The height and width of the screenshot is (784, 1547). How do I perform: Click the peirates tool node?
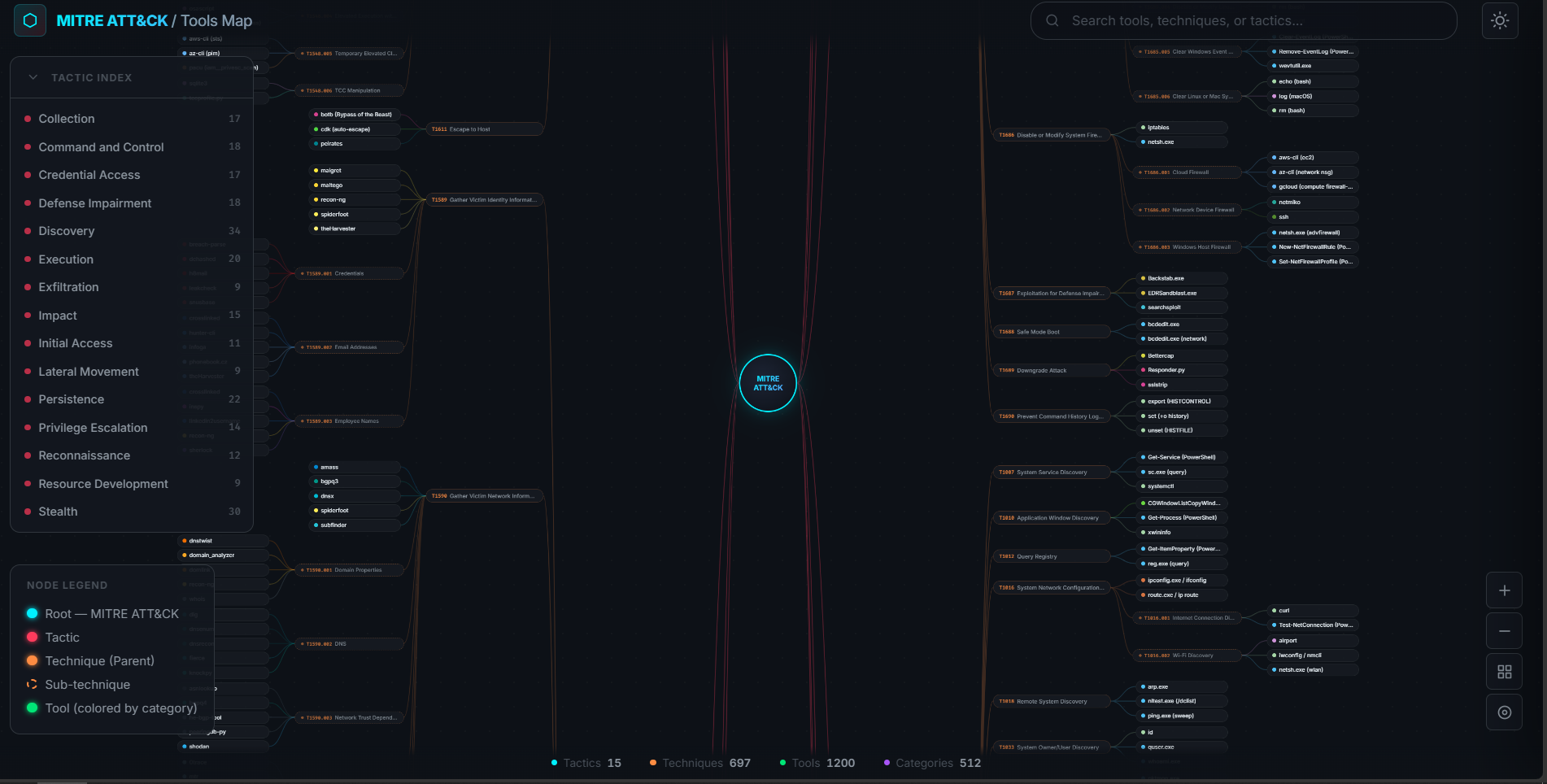tap(355, 144)
